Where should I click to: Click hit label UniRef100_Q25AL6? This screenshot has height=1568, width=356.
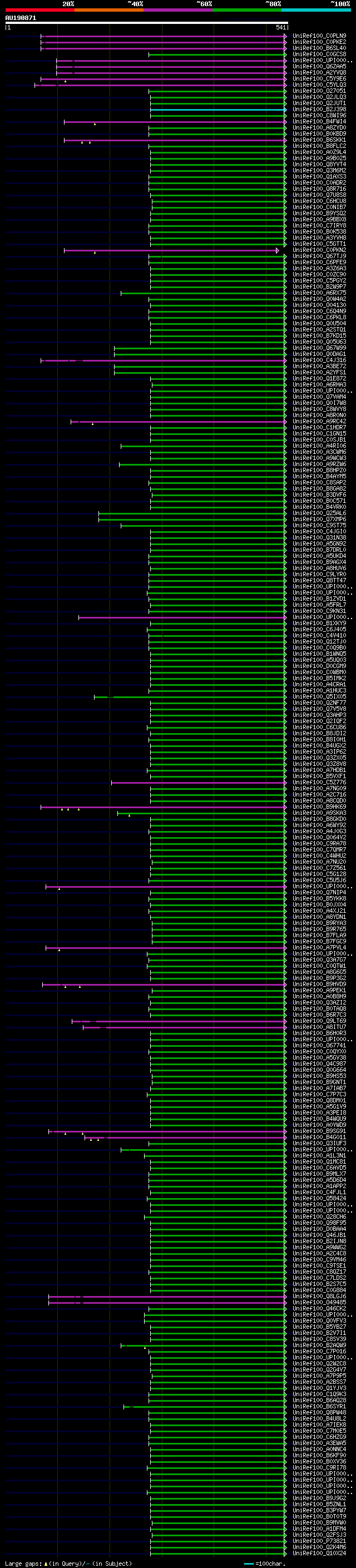(319, 513)
